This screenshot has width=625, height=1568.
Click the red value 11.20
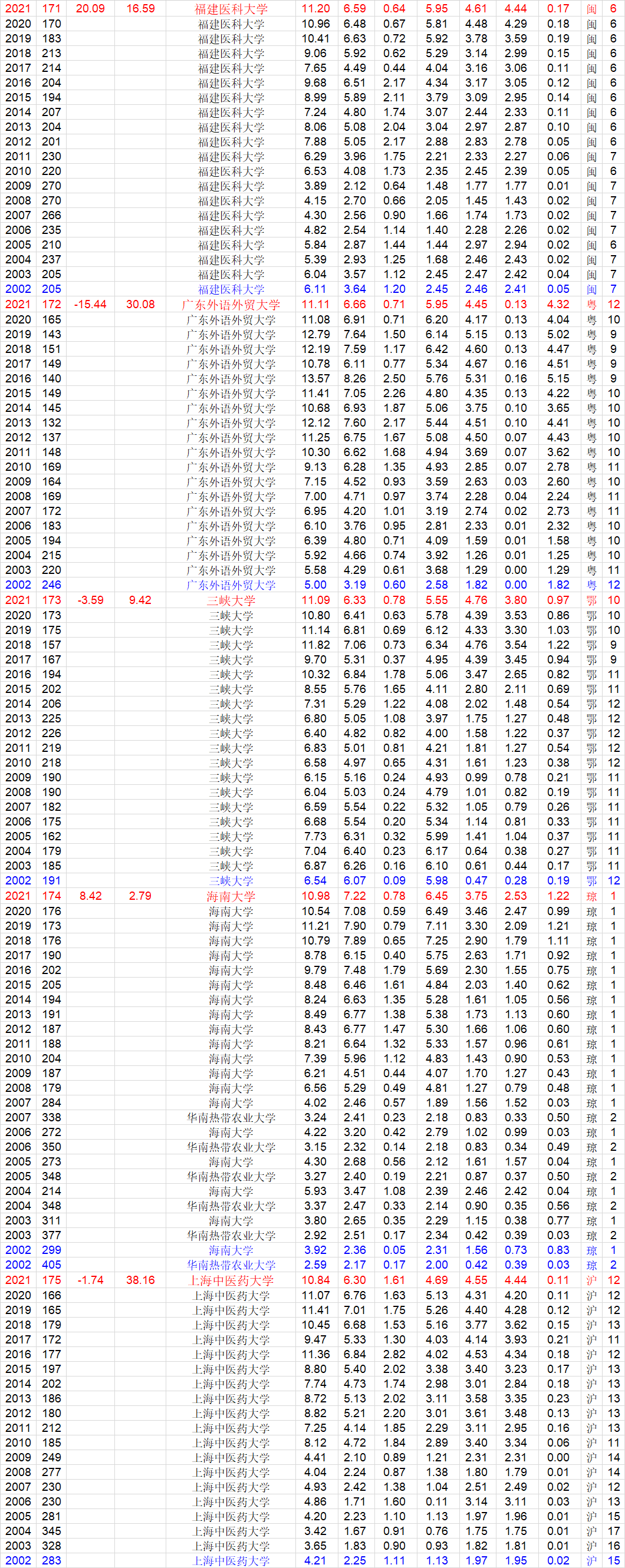(315, 8)
